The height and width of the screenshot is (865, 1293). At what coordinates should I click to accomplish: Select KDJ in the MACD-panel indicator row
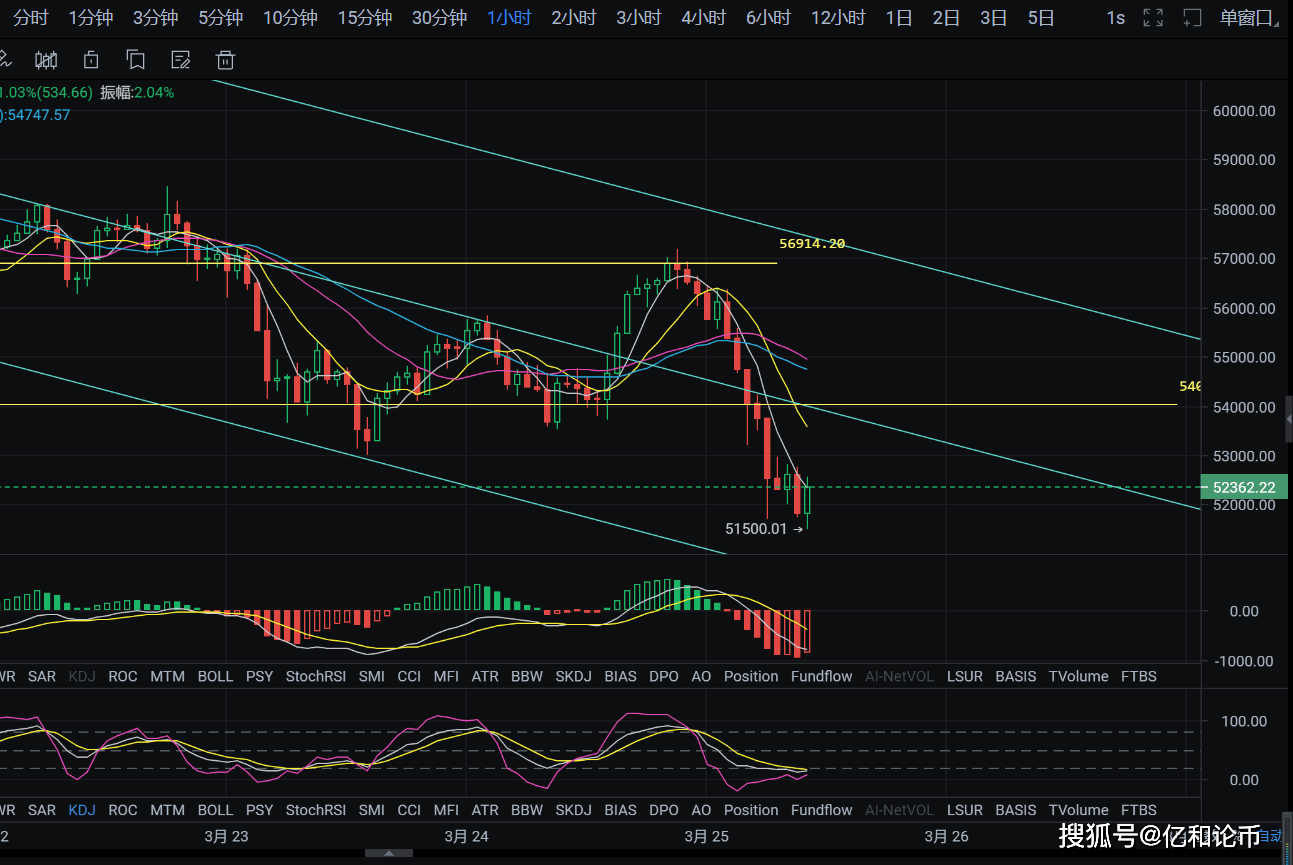click(x=82, y=676)
